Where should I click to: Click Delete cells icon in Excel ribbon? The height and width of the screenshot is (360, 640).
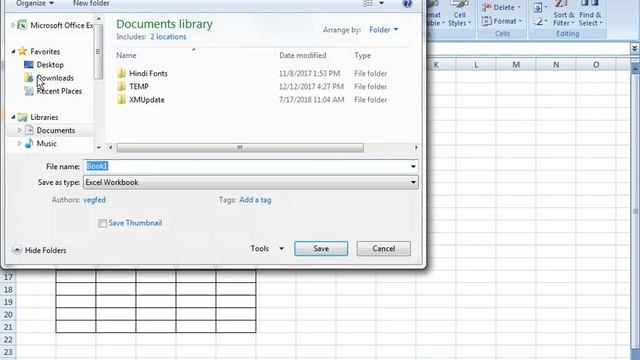click(486, 7)
